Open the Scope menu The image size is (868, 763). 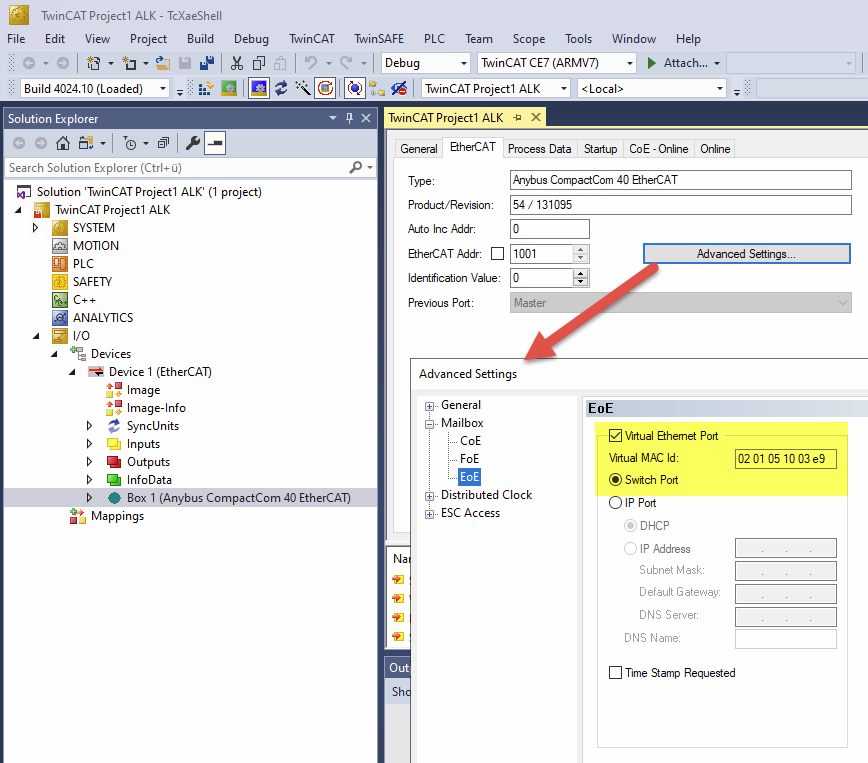coord(529,39)
